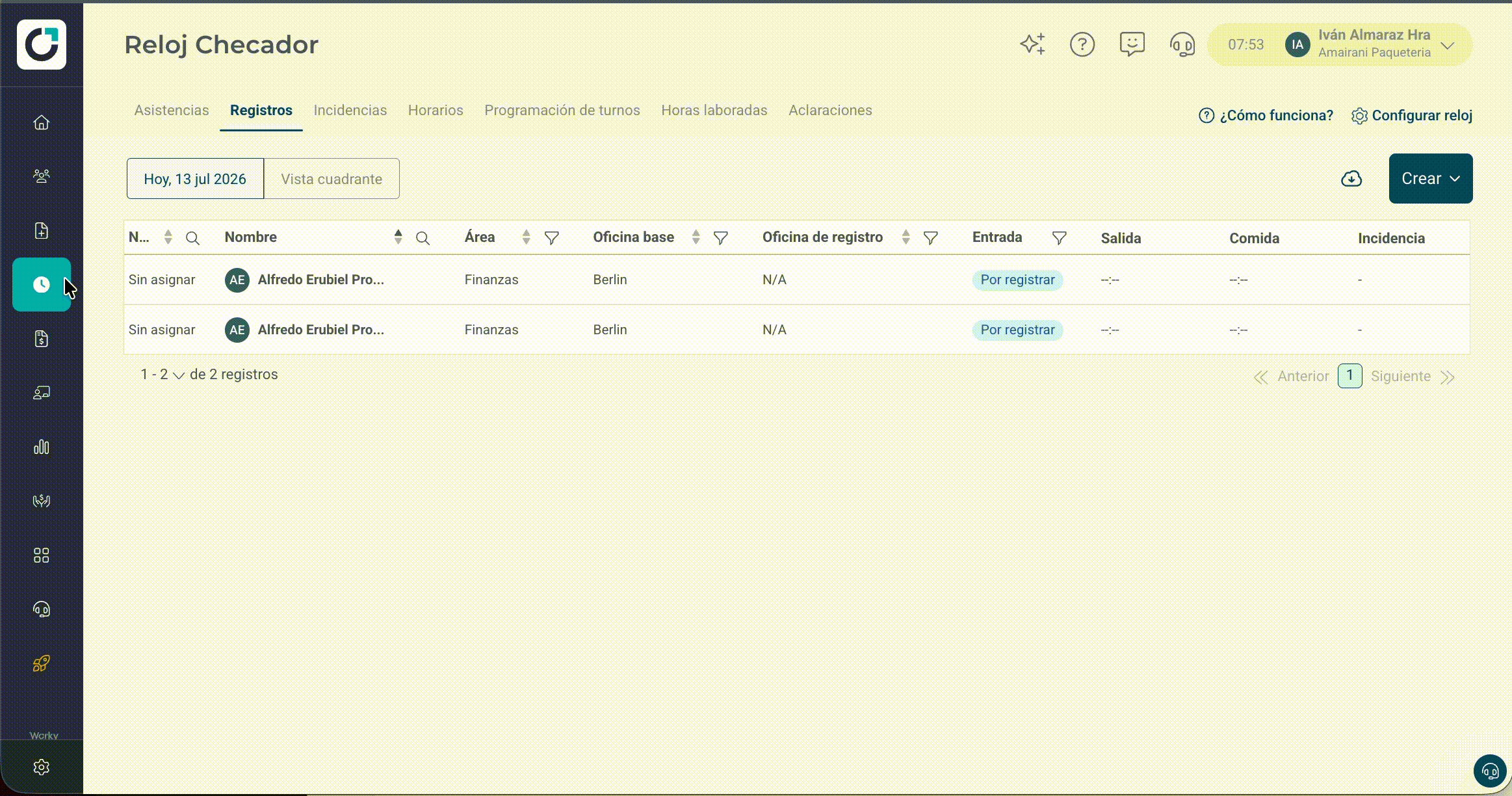Viewport: 1512px width, 796px height.
Task: Sort by Nombre column arrows
Action: tap(398, 237)
